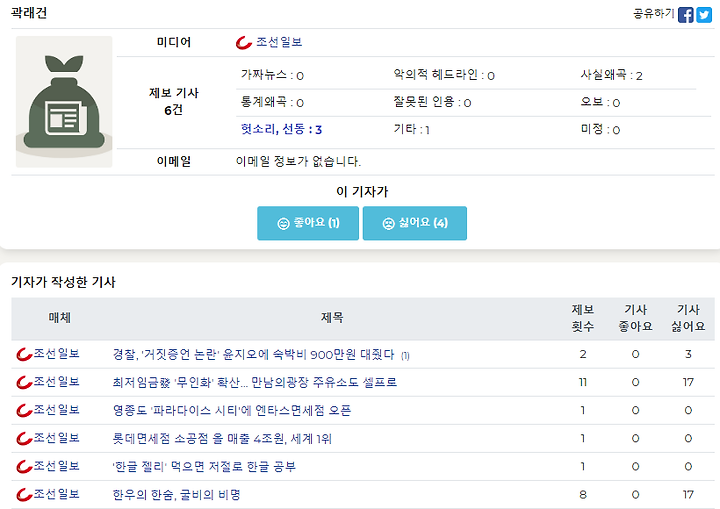This screenshot has height=509, width=720.
Task: Click the 사실왜곡 : 2 statistic
Action: [612, 75]
